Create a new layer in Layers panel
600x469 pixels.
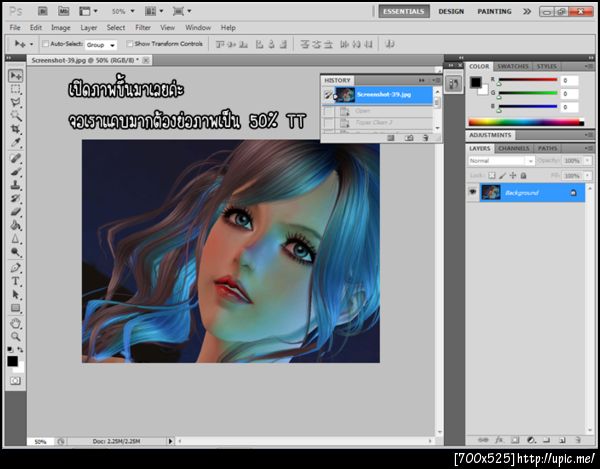point(562,440)
